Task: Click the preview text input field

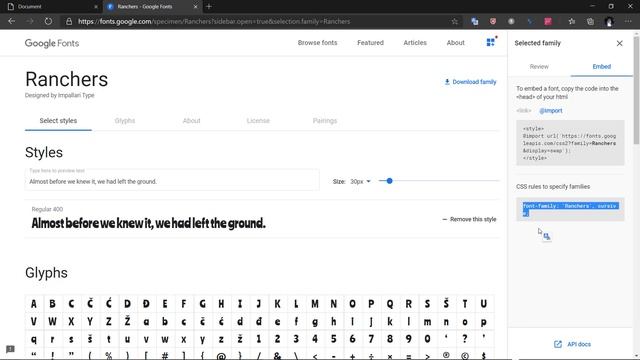Action: (172, 180)
